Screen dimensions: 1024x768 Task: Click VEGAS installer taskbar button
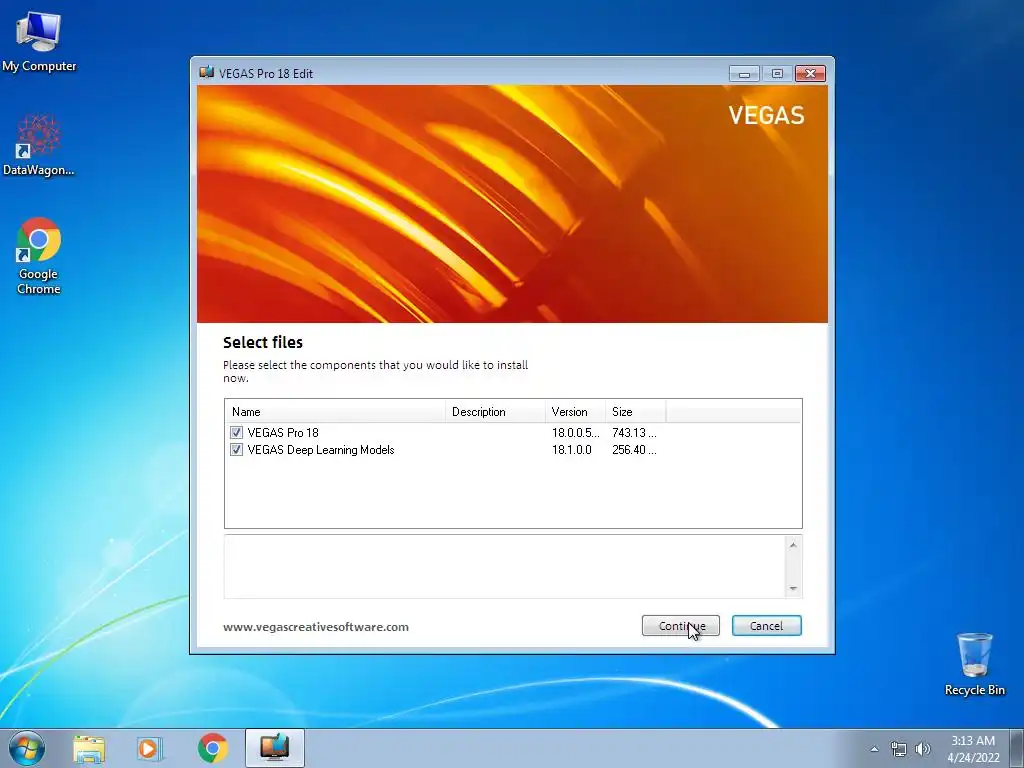click(275, 748)
